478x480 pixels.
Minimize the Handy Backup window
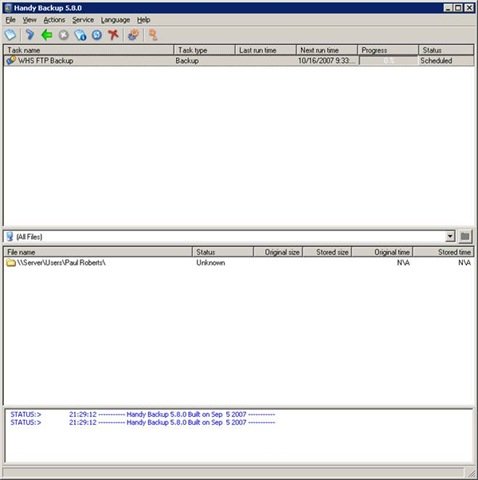pos(448,8)
